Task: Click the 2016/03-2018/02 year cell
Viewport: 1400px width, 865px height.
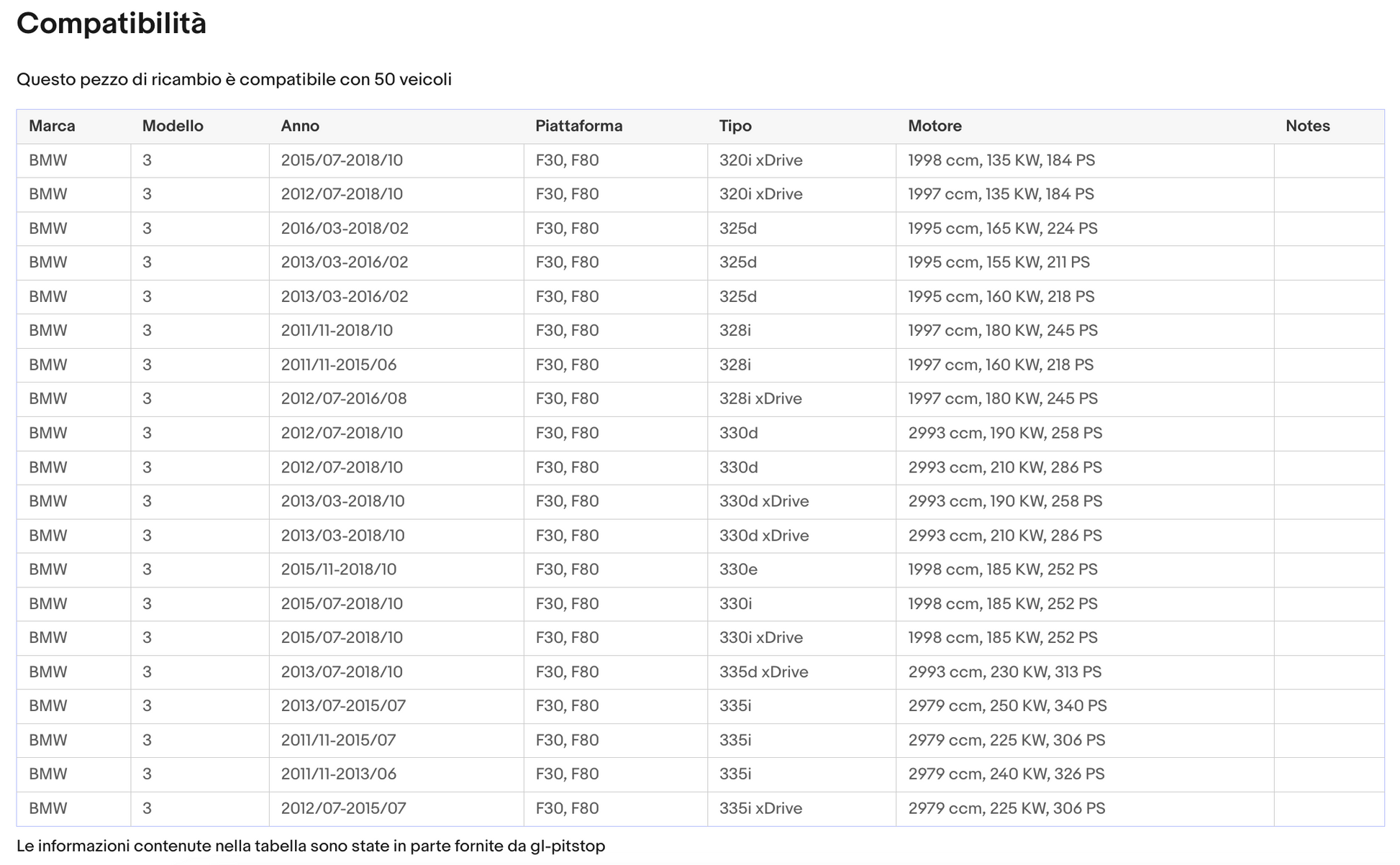Action: [x=344, y=229]
